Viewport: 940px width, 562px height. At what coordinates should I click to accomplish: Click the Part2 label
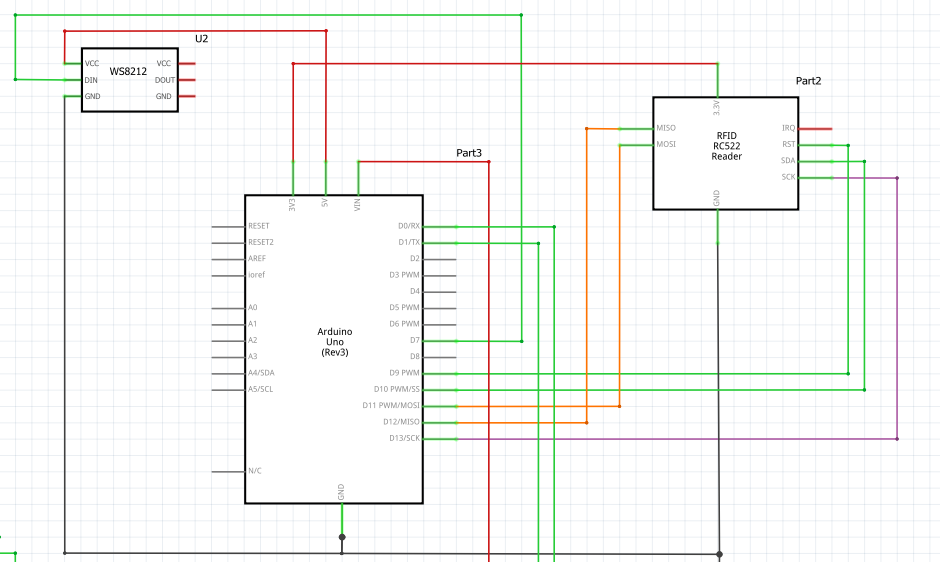808,81
